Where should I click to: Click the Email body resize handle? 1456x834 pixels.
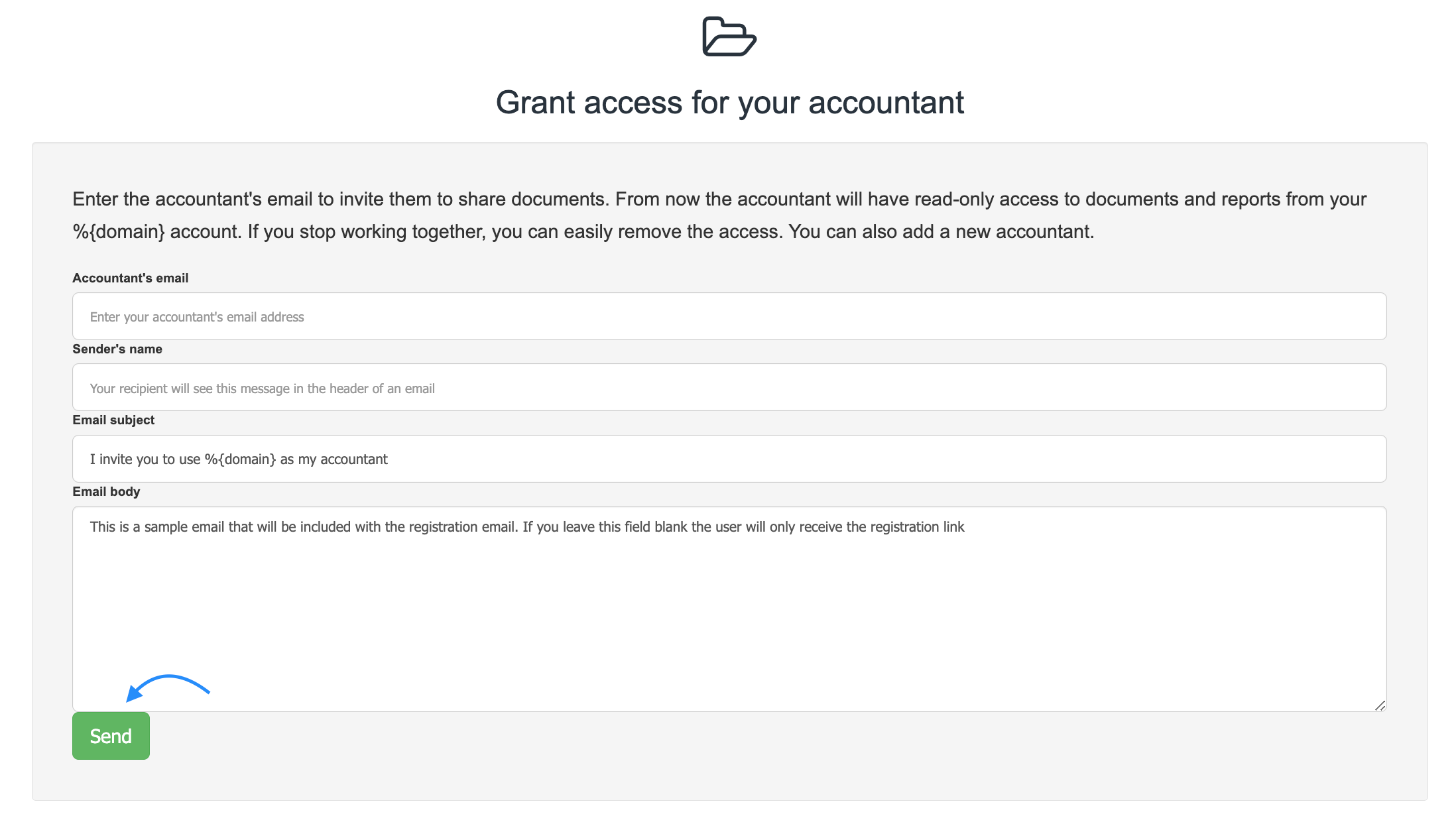tap(1380, 705)
